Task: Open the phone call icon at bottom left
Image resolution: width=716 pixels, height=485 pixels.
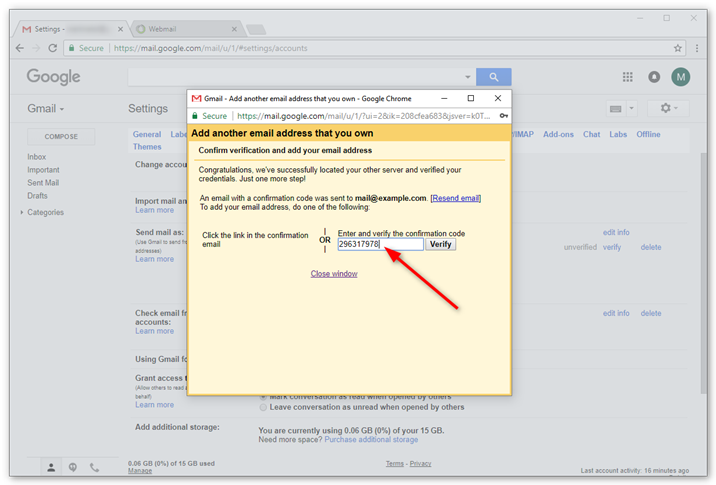Action: coord(95,467)
